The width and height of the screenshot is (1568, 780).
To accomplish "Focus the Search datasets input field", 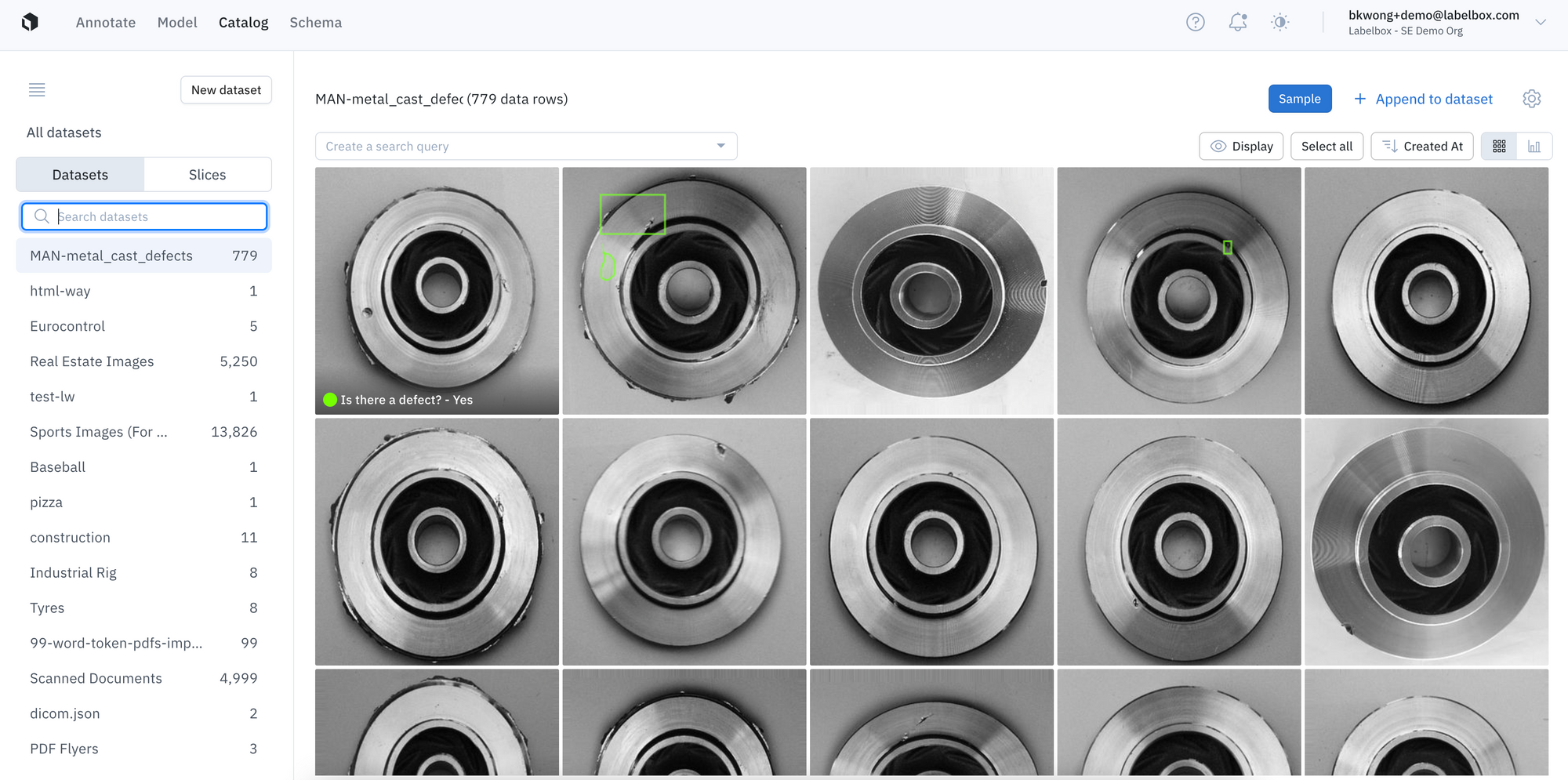I will 144,216.
